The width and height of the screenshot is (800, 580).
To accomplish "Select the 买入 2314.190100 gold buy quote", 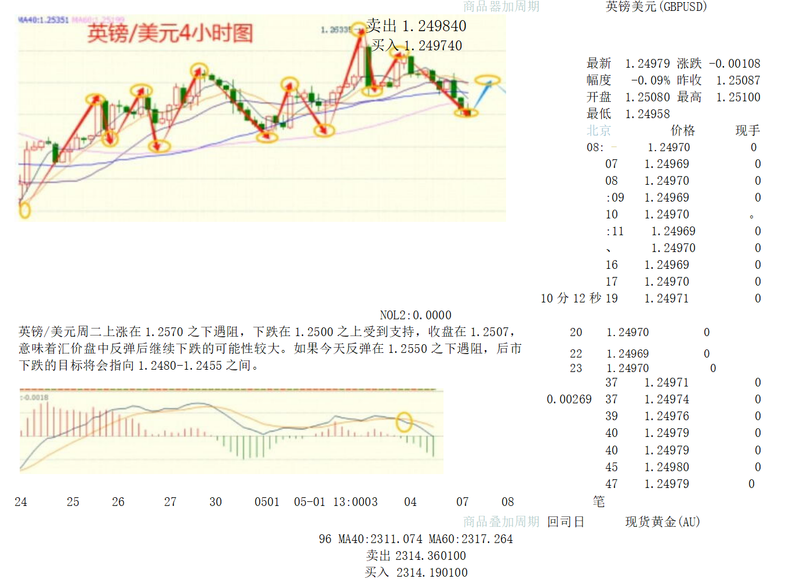I will [x=416, y=572].
